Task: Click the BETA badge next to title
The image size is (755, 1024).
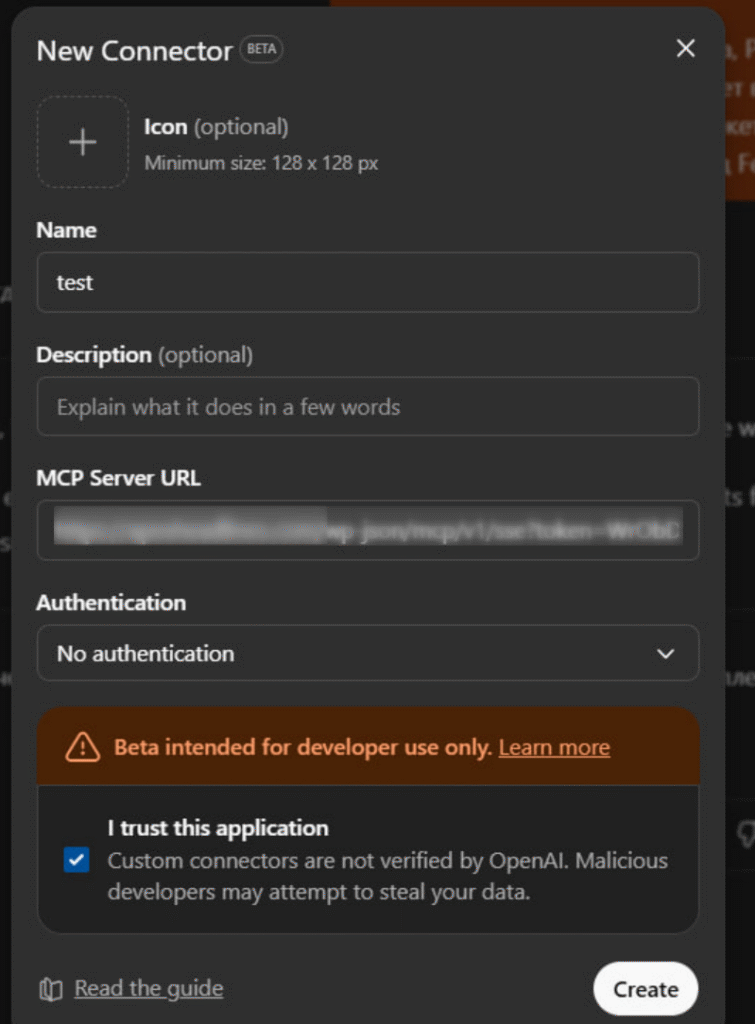Action: (260, 50)
